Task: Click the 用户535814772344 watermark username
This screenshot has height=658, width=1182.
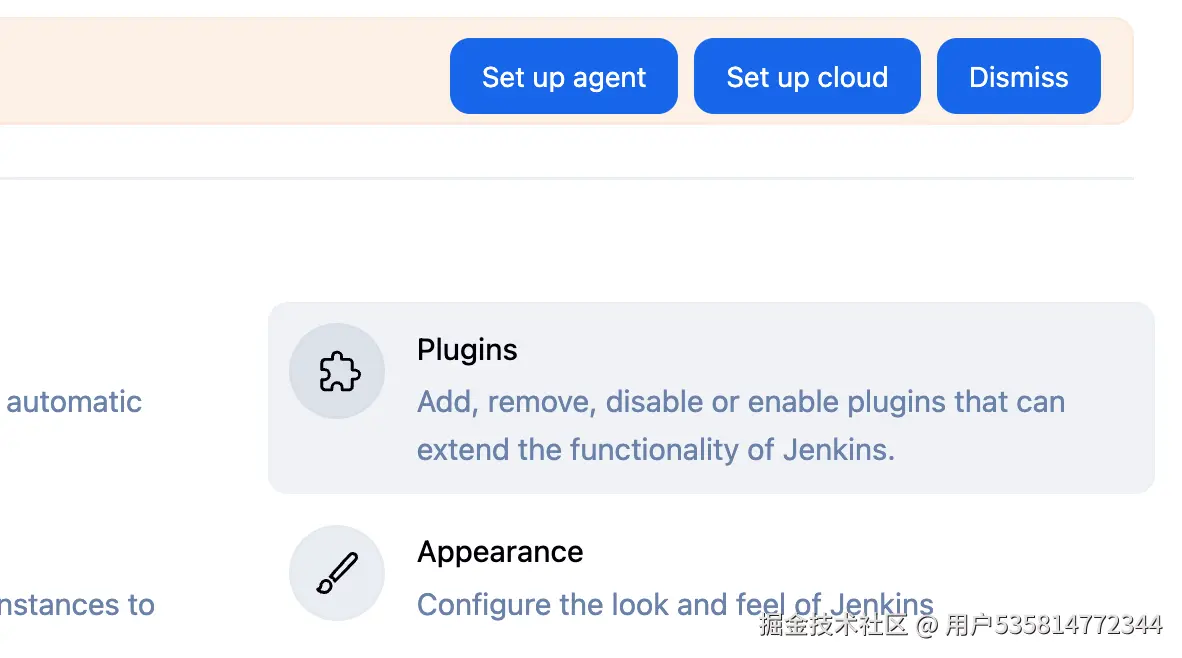Action: tap(1054, 626)
